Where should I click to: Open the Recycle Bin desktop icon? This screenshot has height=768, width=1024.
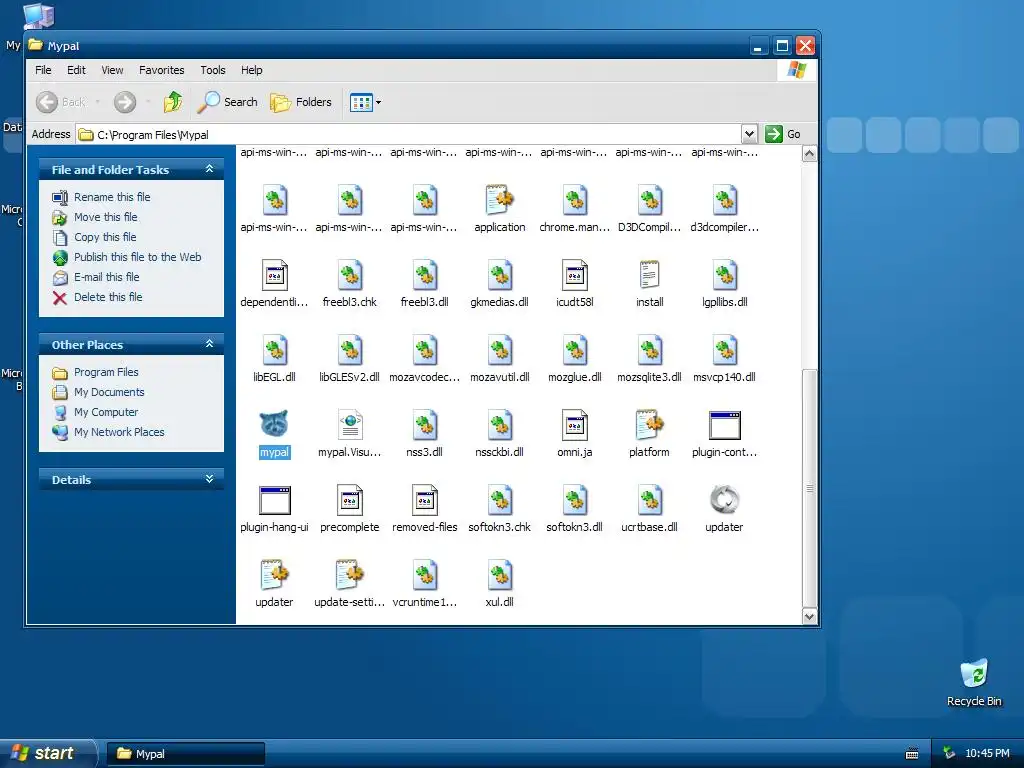pyautogui.click(x=974, y=683)
